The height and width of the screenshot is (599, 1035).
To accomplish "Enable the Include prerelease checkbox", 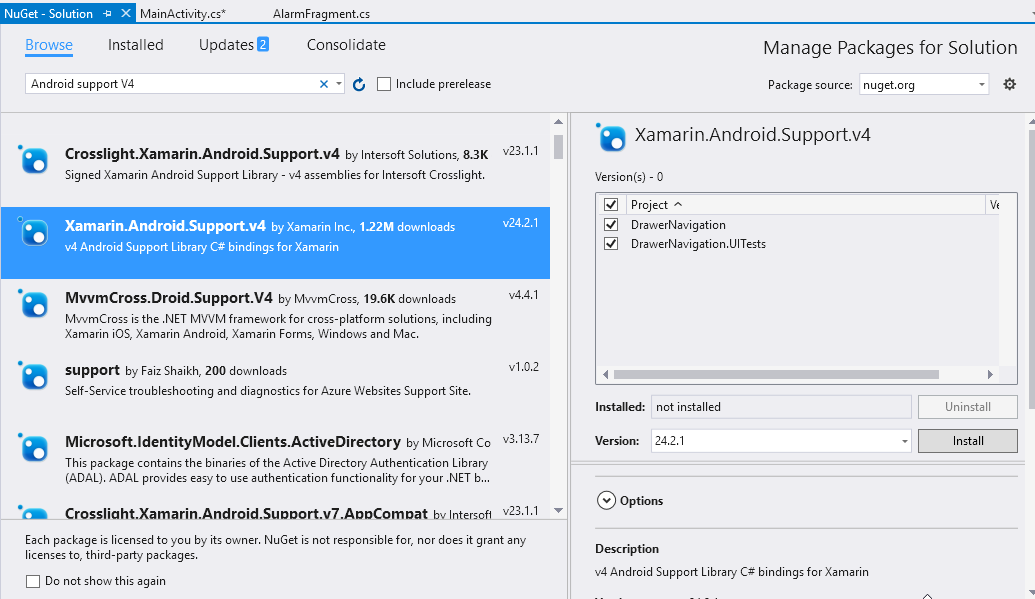I will coord(384,84).
